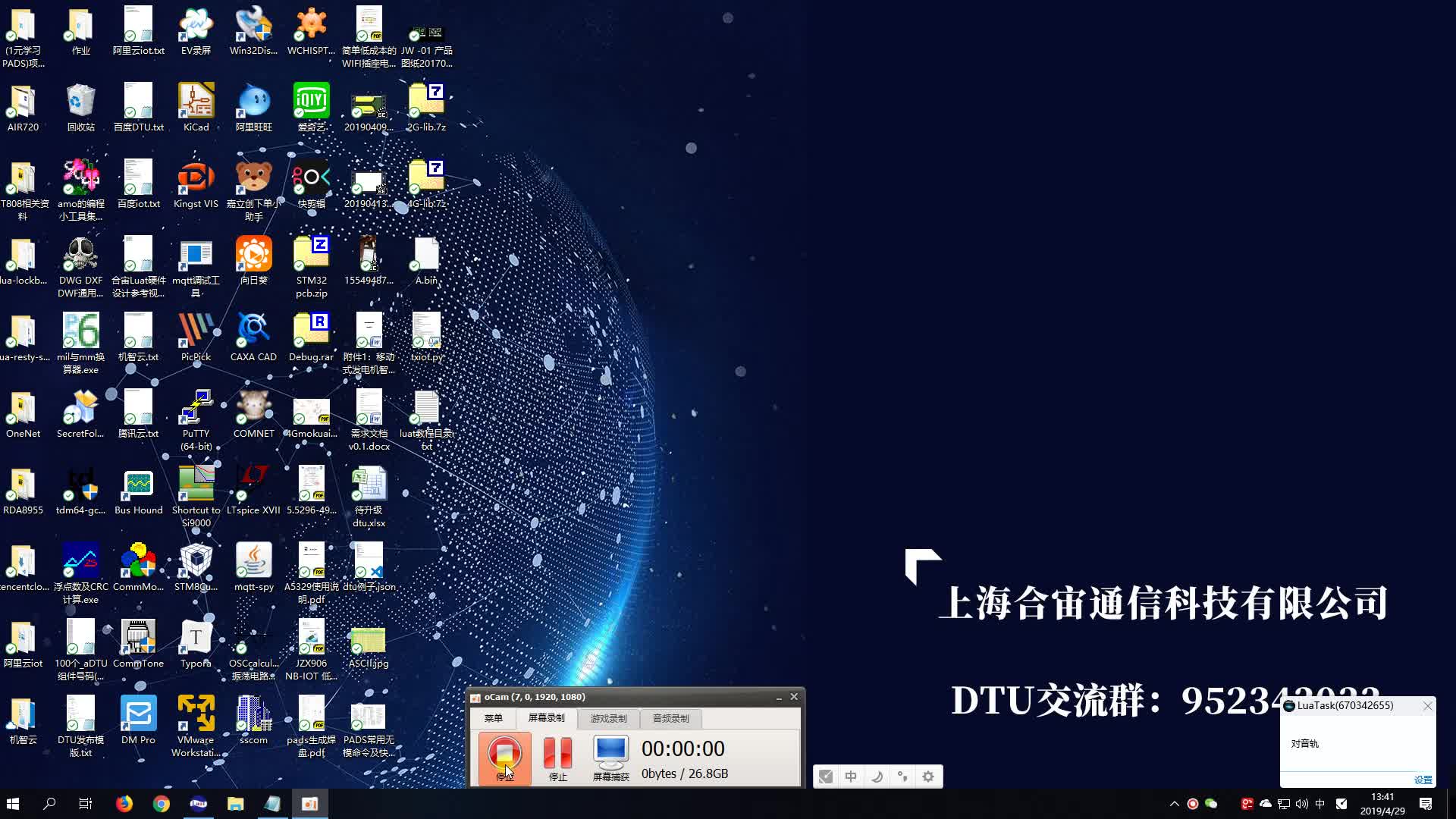1456x819 pixels.
Task: Open File Explorer from the taskbar
Action: pos(235,804)
